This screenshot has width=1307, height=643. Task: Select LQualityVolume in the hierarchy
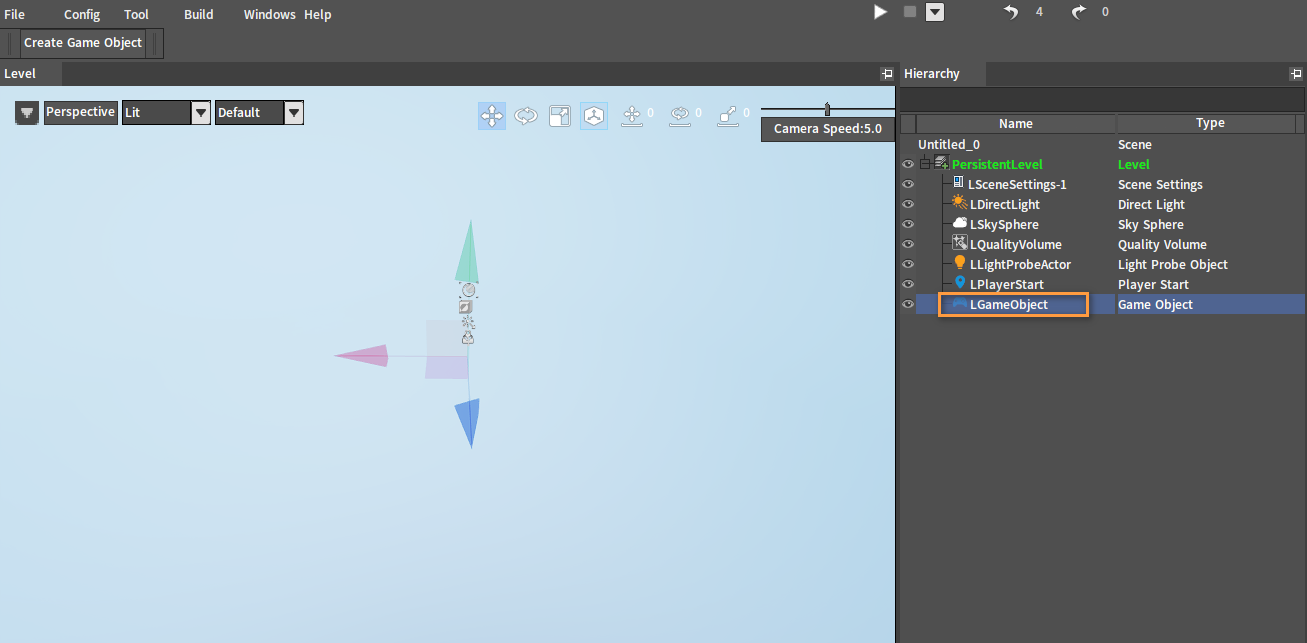coord(1016,245)
